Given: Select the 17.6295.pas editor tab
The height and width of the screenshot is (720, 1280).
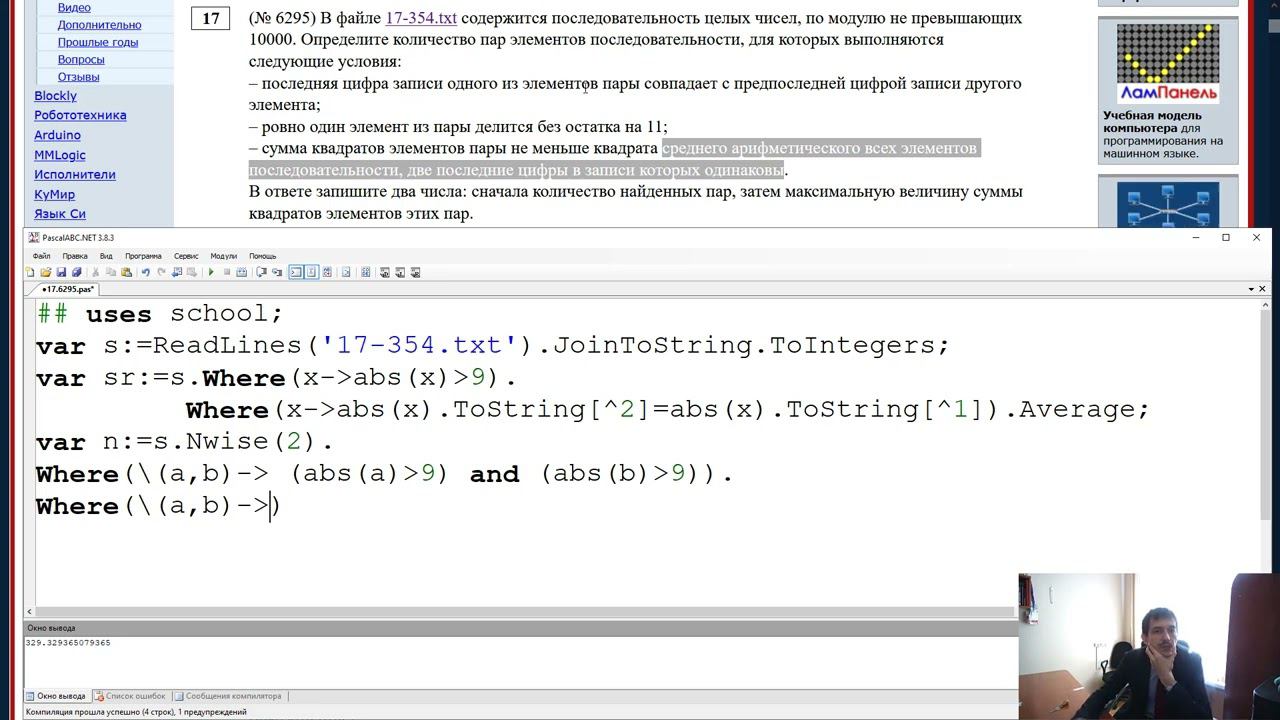Looking at the screenshot, I should point(67,289).
